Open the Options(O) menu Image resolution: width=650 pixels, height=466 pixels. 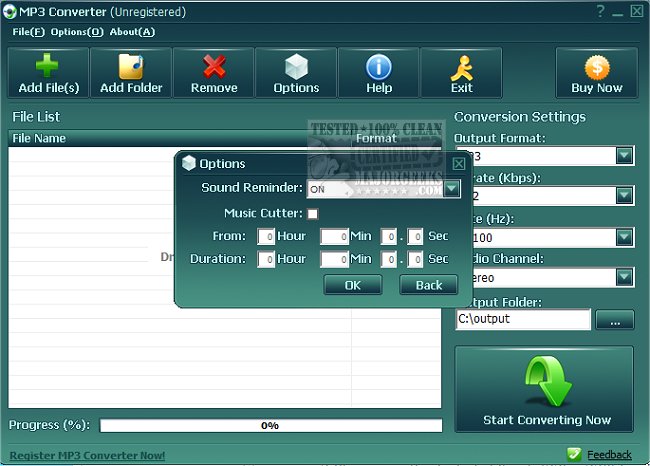[77, 32]
